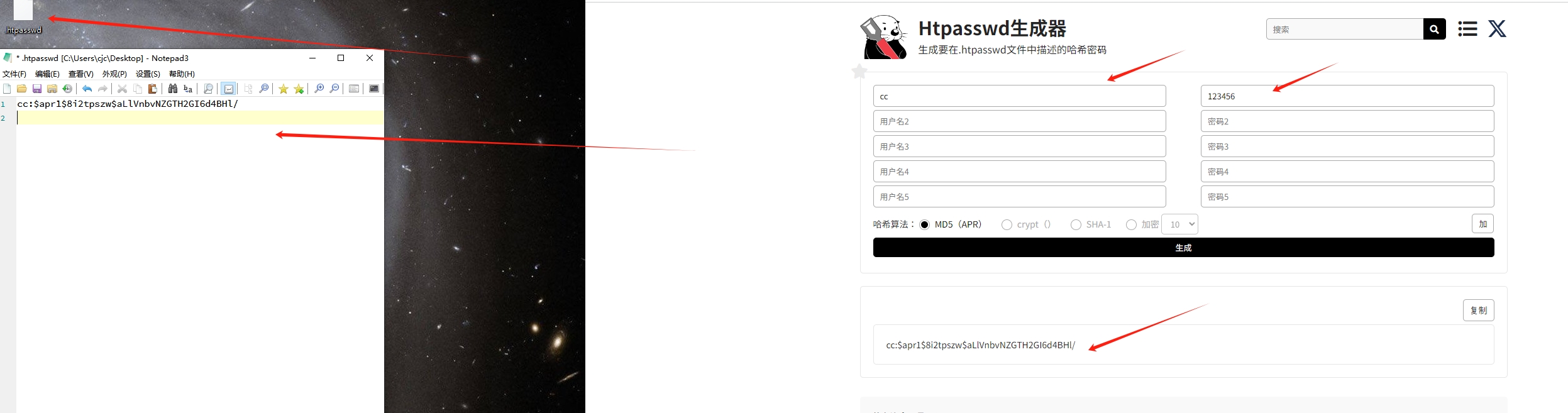Click the 加 add row button

tap(1482, 224)
